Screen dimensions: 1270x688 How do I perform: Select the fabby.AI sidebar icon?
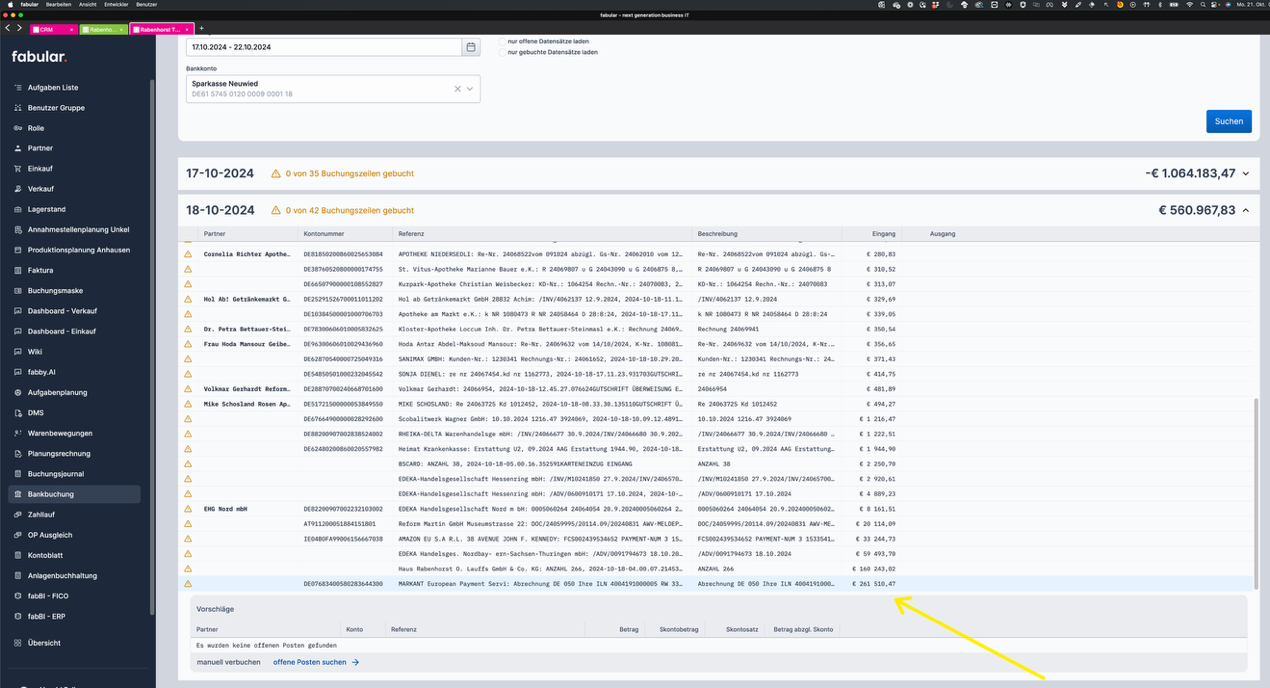click(x=17, y=371)
